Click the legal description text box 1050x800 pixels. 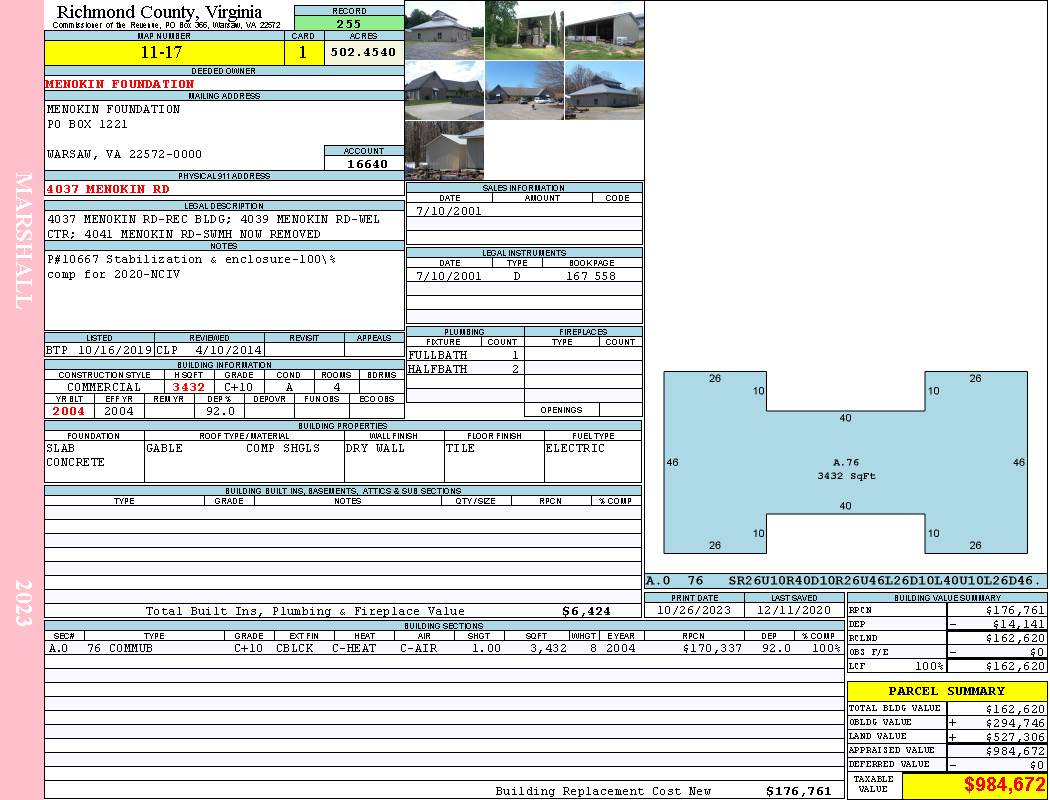pyautogui.click(x=224, y=226)
